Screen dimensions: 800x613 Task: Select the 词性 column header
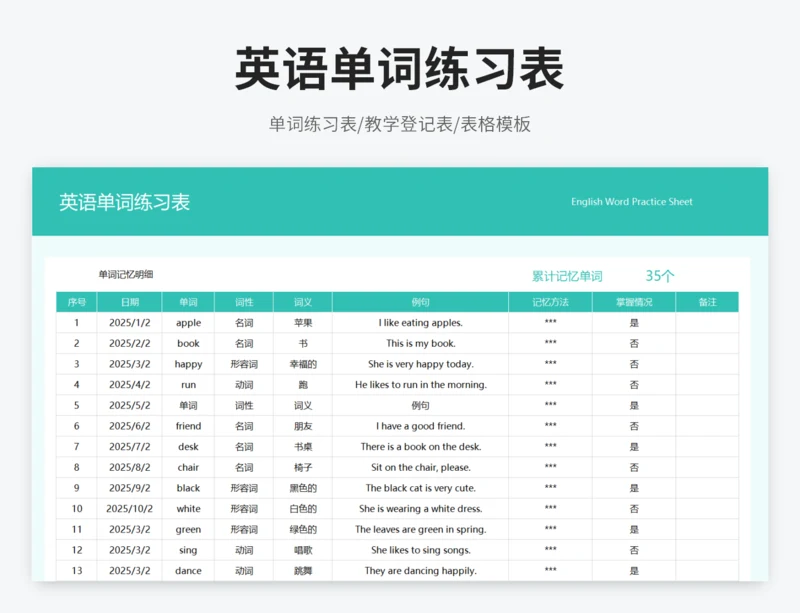pos(244,302)
